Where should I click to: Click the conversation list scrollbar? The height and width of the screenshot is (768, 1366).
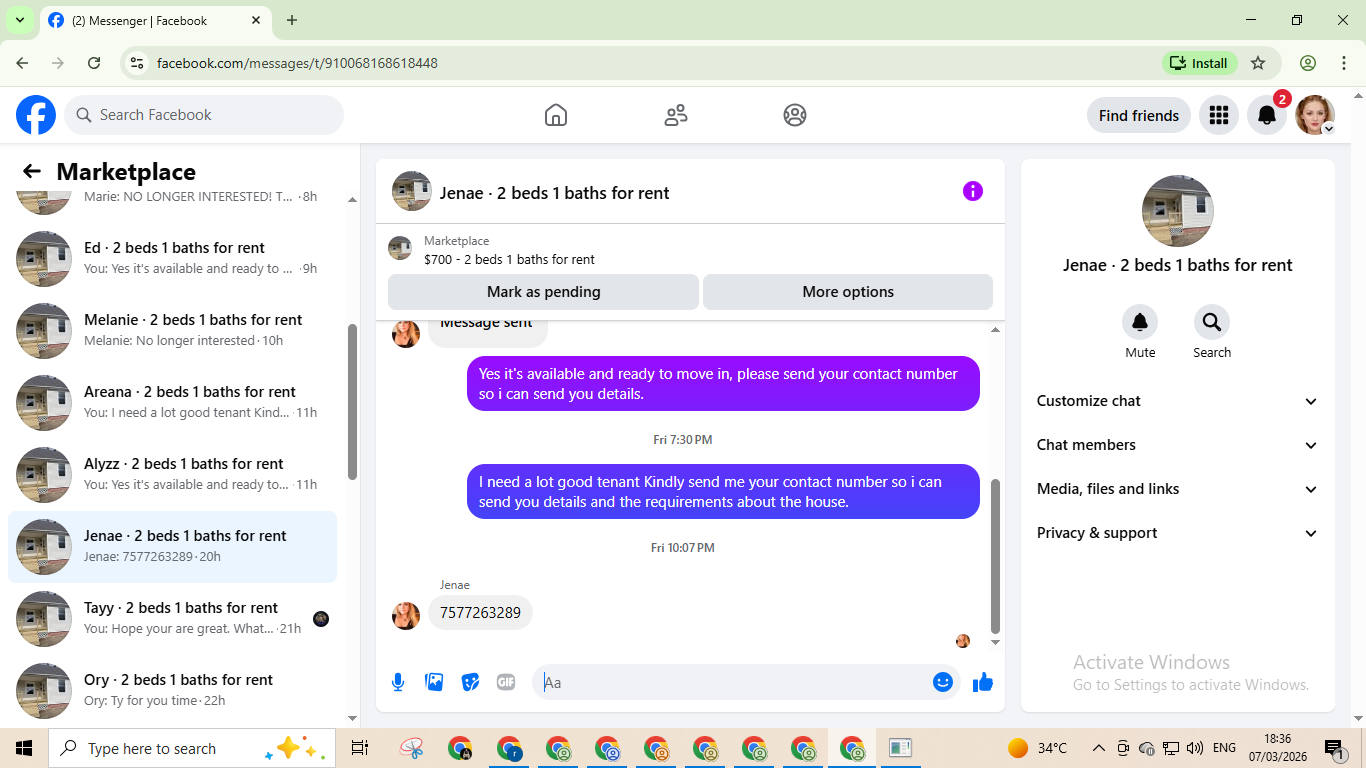coord(352,402)
